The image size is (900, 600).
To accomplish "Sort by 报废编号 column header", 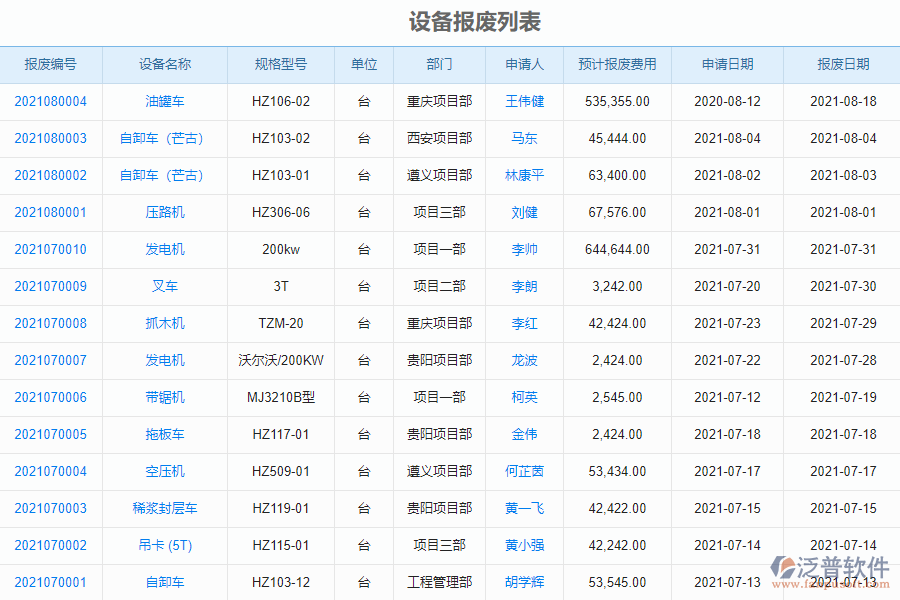I will pos(51,64).
